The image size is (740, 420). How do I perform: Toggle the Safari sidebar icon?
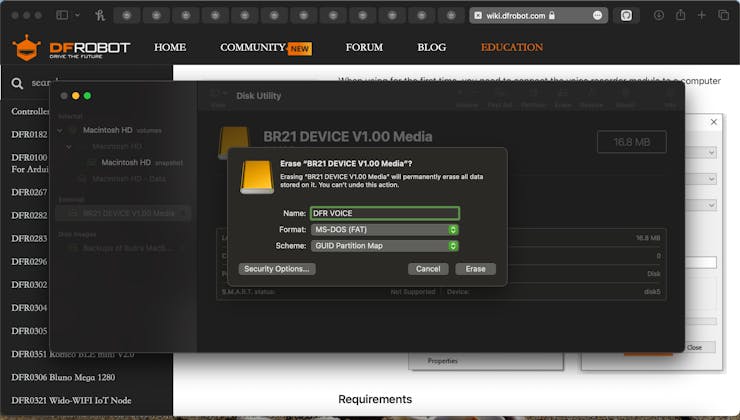[x=62, y=15]
